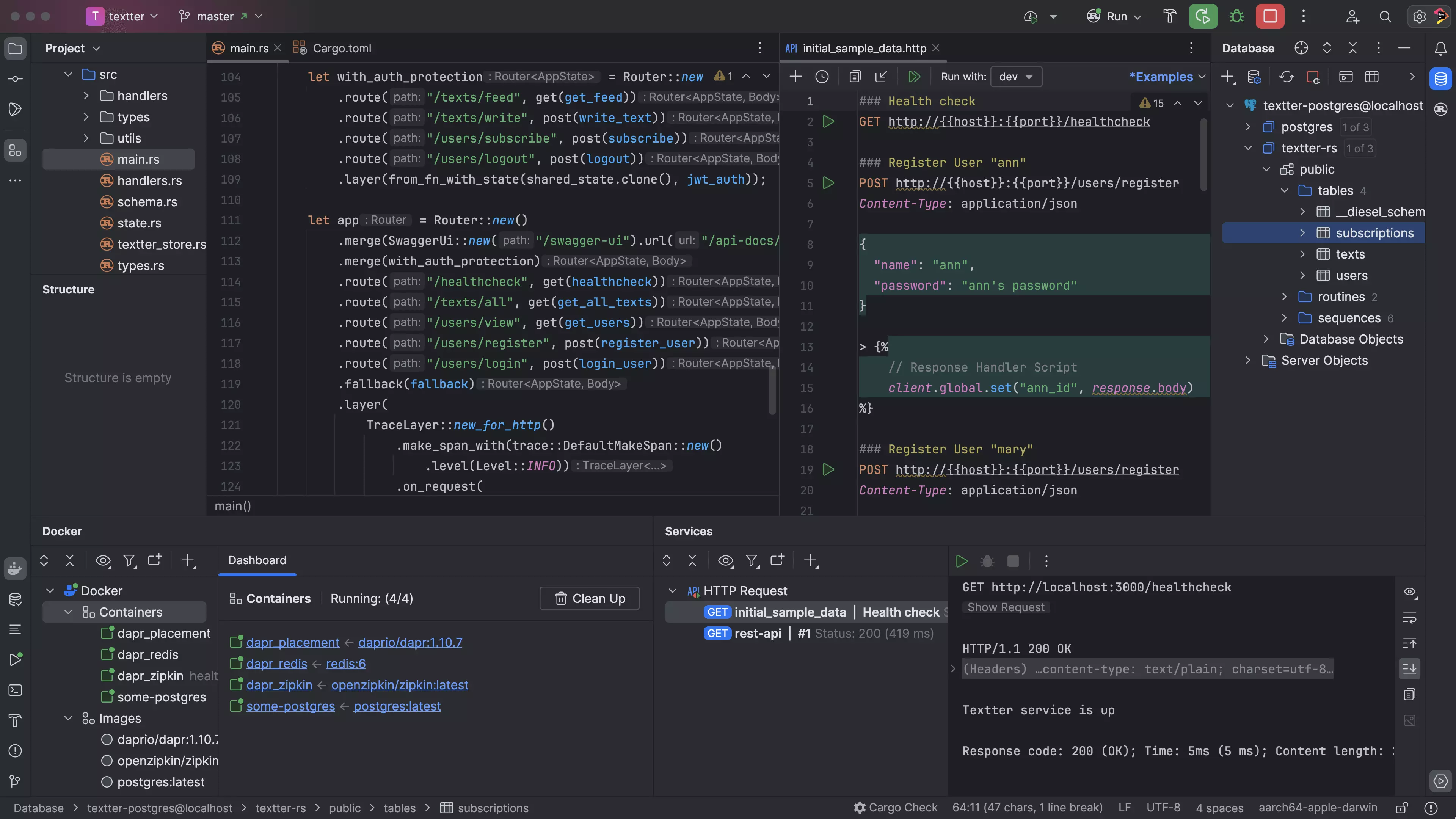Click the add new HTTP request icon

coord(795,77)
